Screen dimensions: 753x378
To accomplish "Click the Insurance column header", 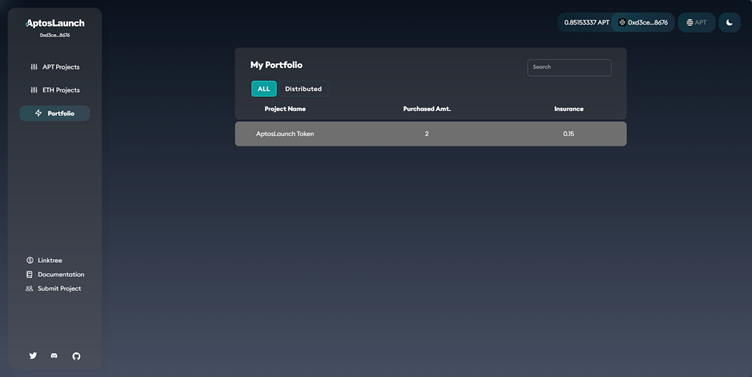I will pos(569,109).
